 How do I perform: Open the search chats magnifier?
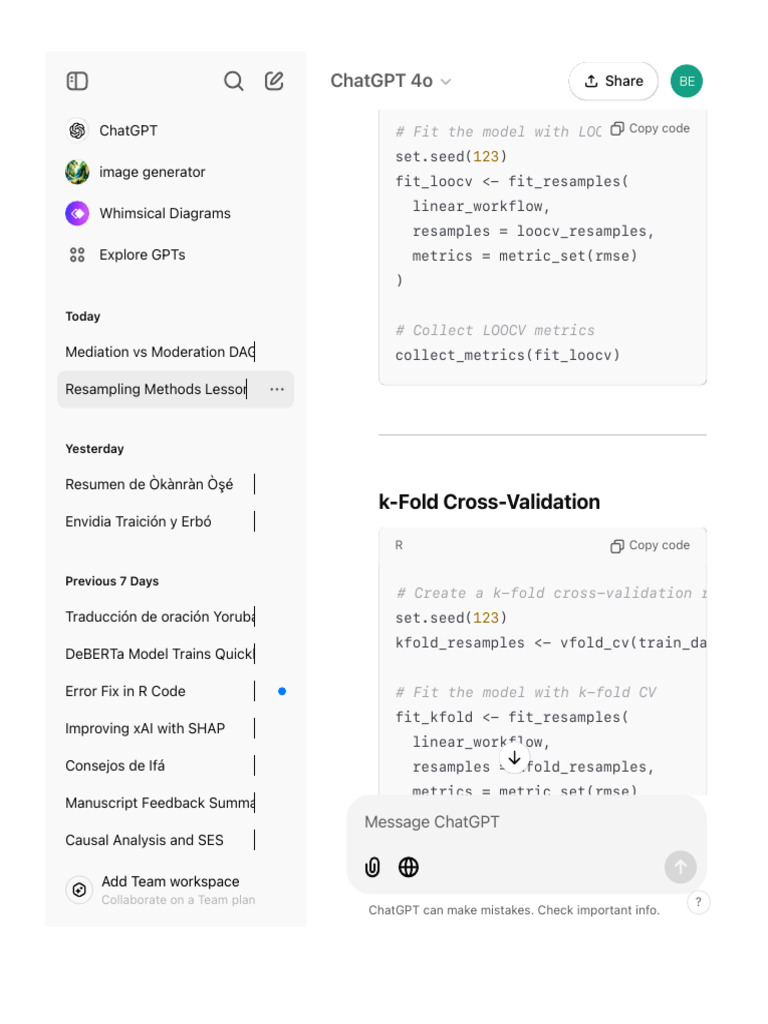pos(234,81)
